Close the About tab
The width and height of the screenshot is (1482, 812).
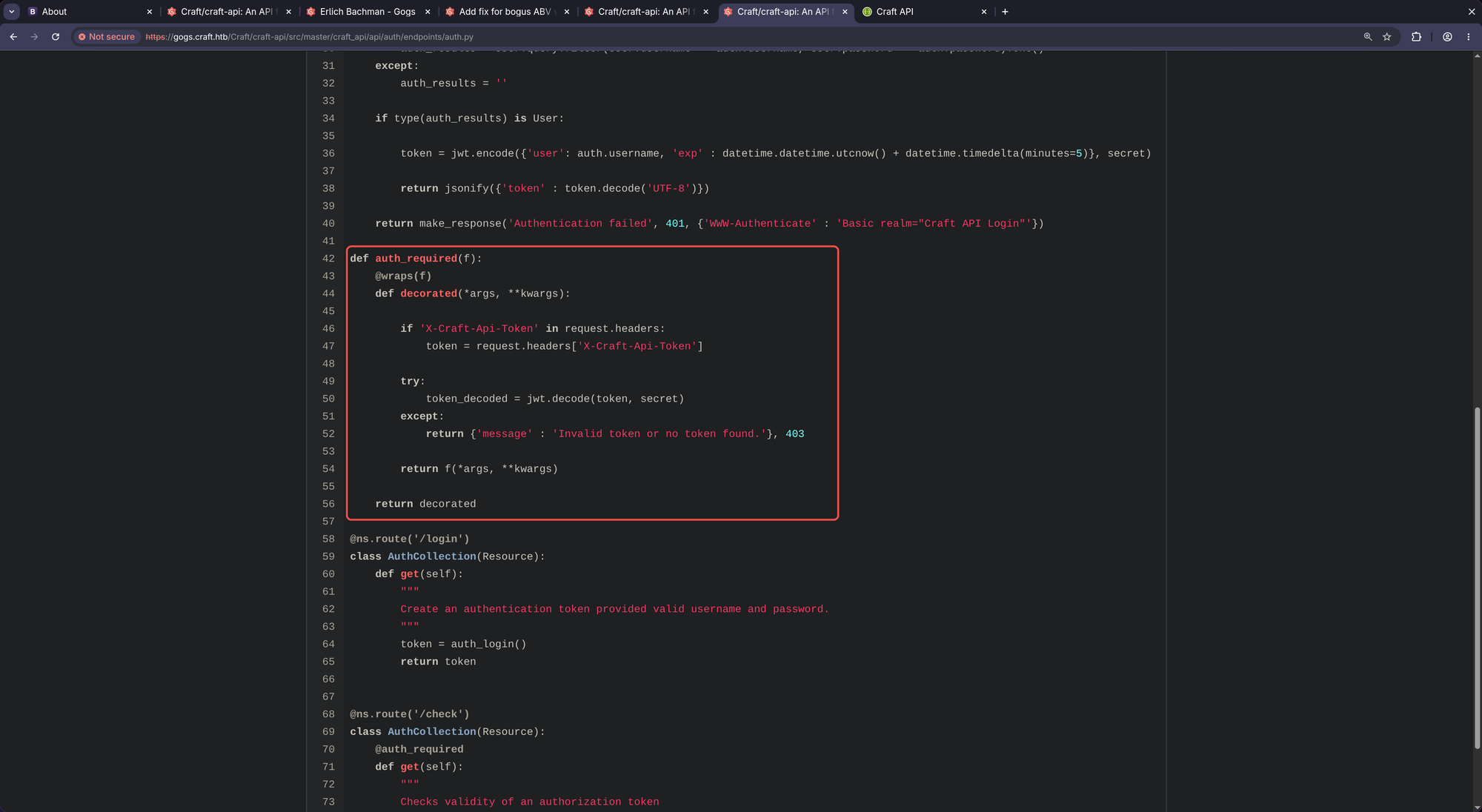(150, 12)
